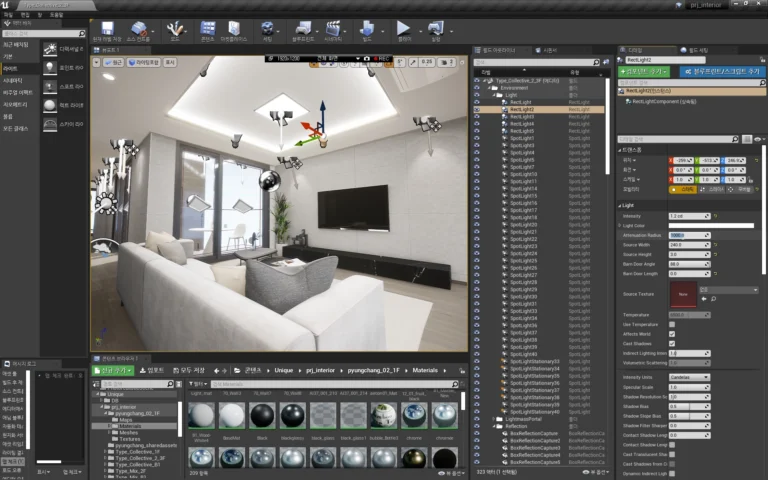Click the reset arrow next to Intensity
This screenshot has height=480, width=768.
[715, 216]
